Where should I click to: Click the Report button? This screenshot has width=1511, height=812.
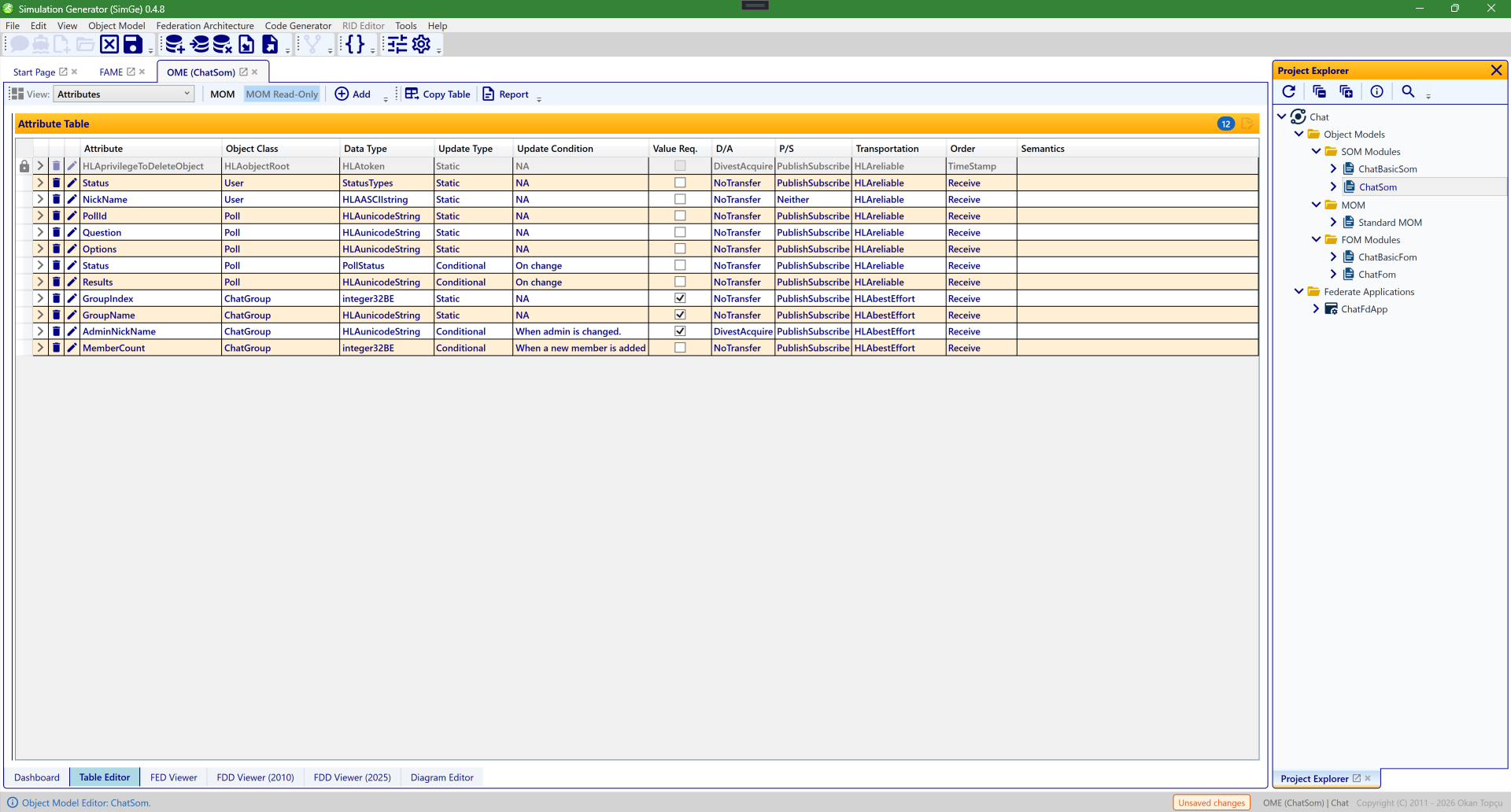click(x=505, y=94)
